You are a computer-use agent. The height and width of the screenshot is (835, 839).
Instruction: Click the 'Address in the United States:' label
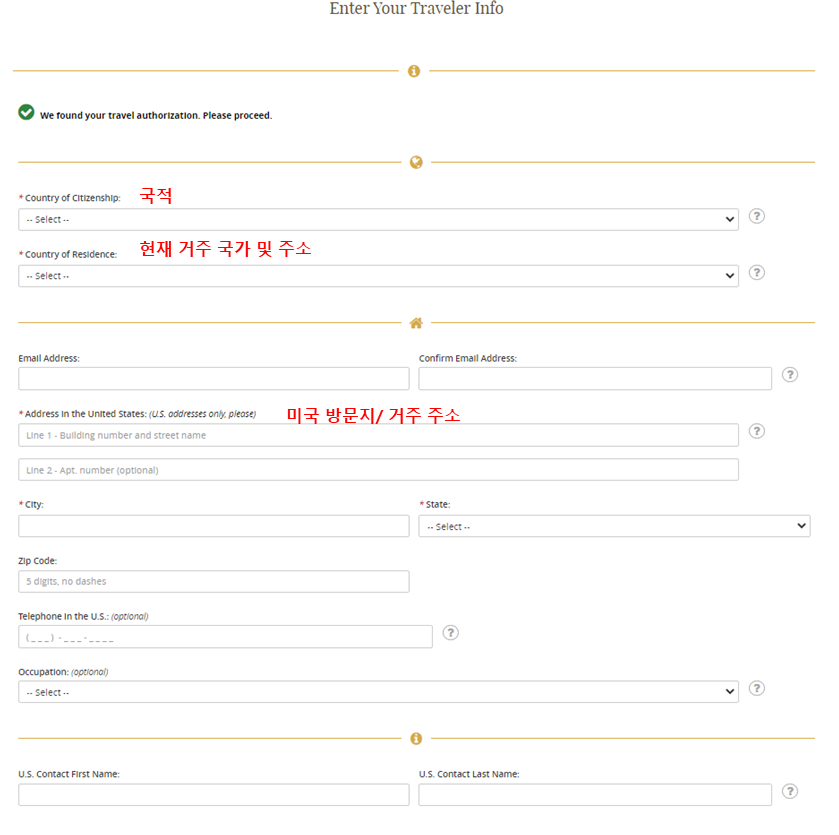coord(86,414)
